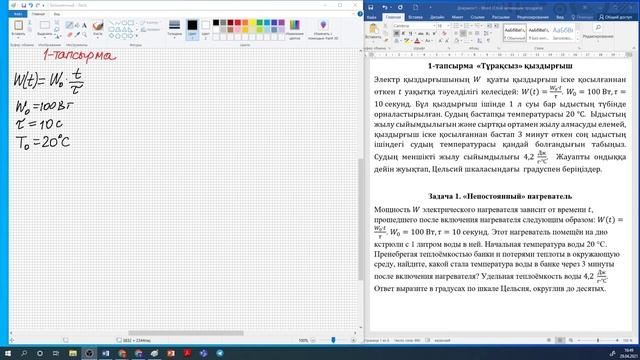This screenshot has width=640, height=360.
Task: Open the font name dropdown in Word
Action: [x=434, y=26]
